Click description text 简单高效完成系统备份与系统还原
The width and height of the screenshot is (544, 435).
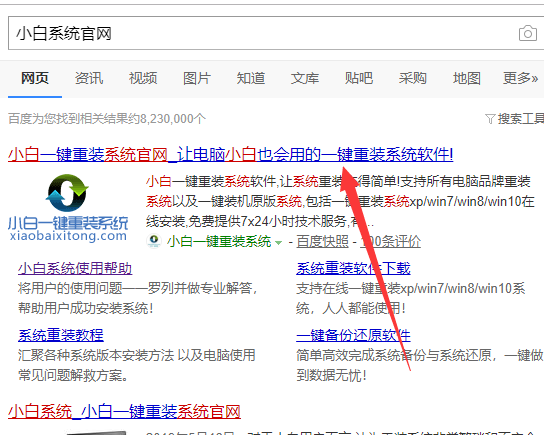(x=394, y=355)
